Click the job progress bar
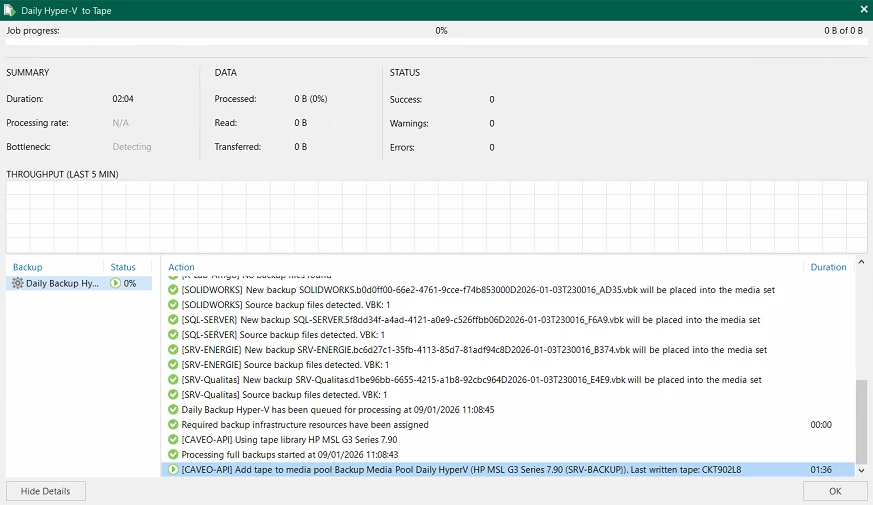 [436, 41]
